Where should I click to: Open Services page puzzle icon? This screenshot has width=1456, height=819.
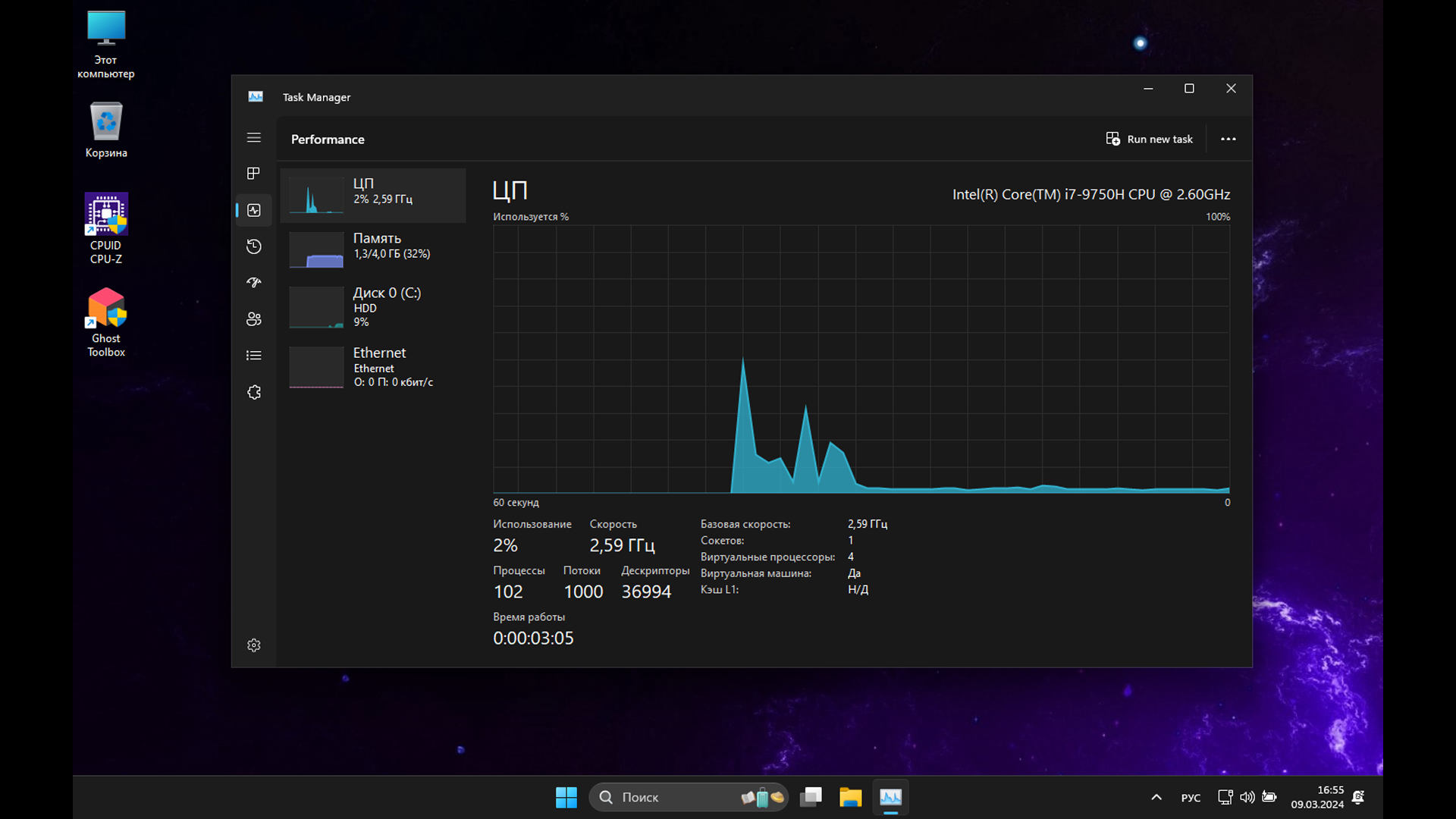click(x=253, y=392)
